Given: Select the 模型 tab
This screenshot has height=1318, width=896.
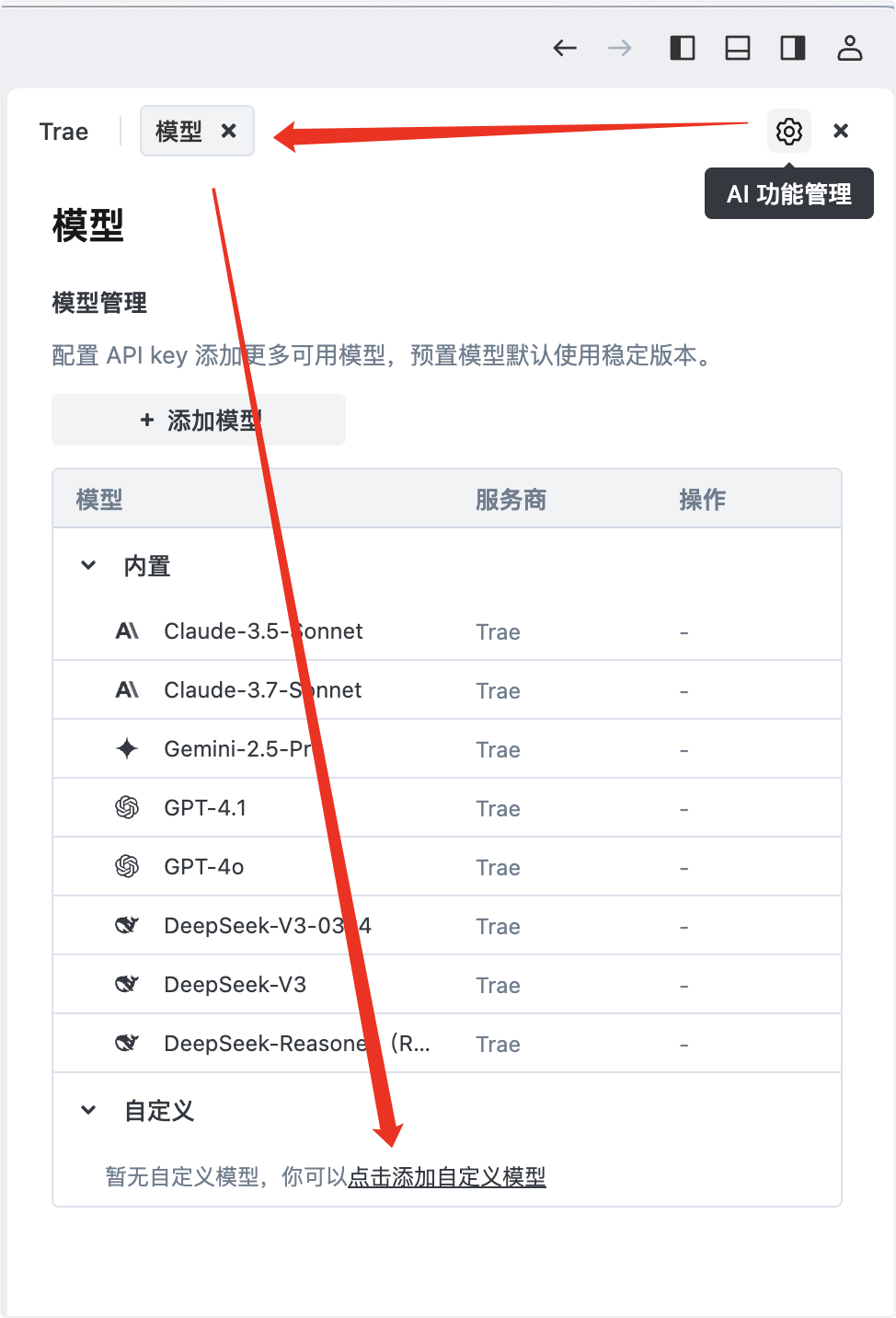Looking at the screenshot, I should coord(179,131).
